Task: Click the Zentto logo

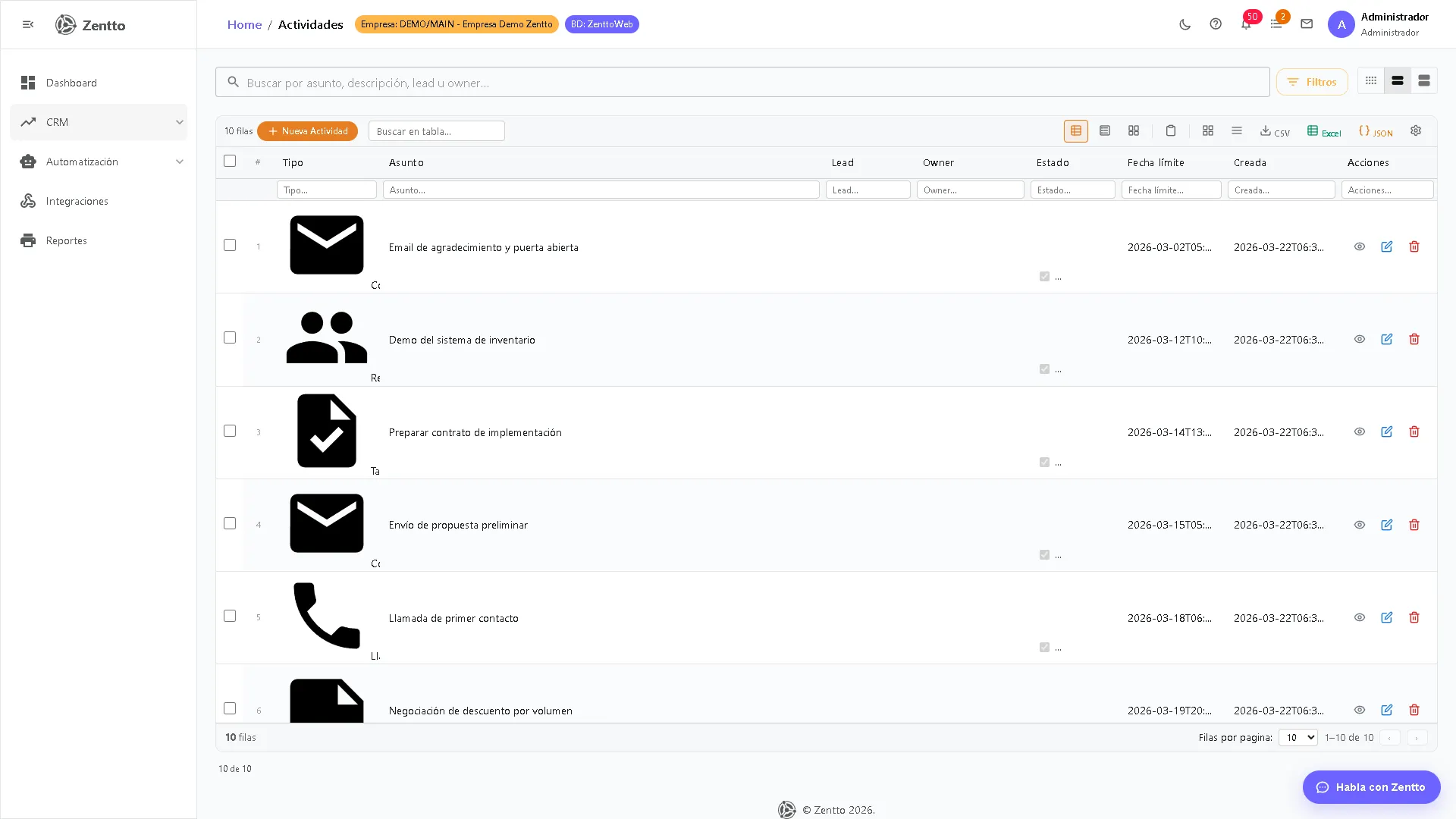Action: click(90, 24)
